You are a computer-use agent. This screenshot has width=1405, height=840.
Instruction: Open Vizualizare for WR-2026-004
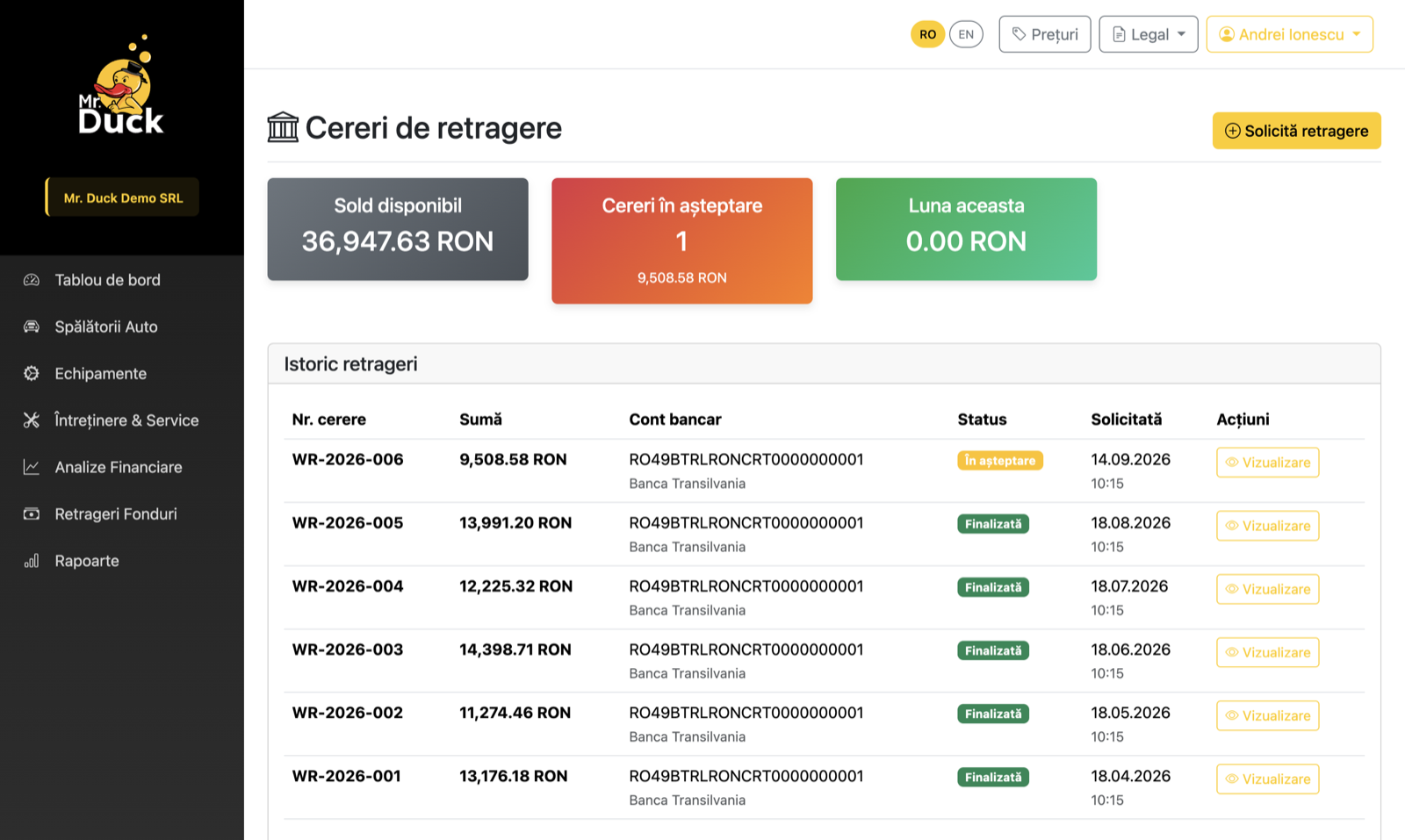1267,589
